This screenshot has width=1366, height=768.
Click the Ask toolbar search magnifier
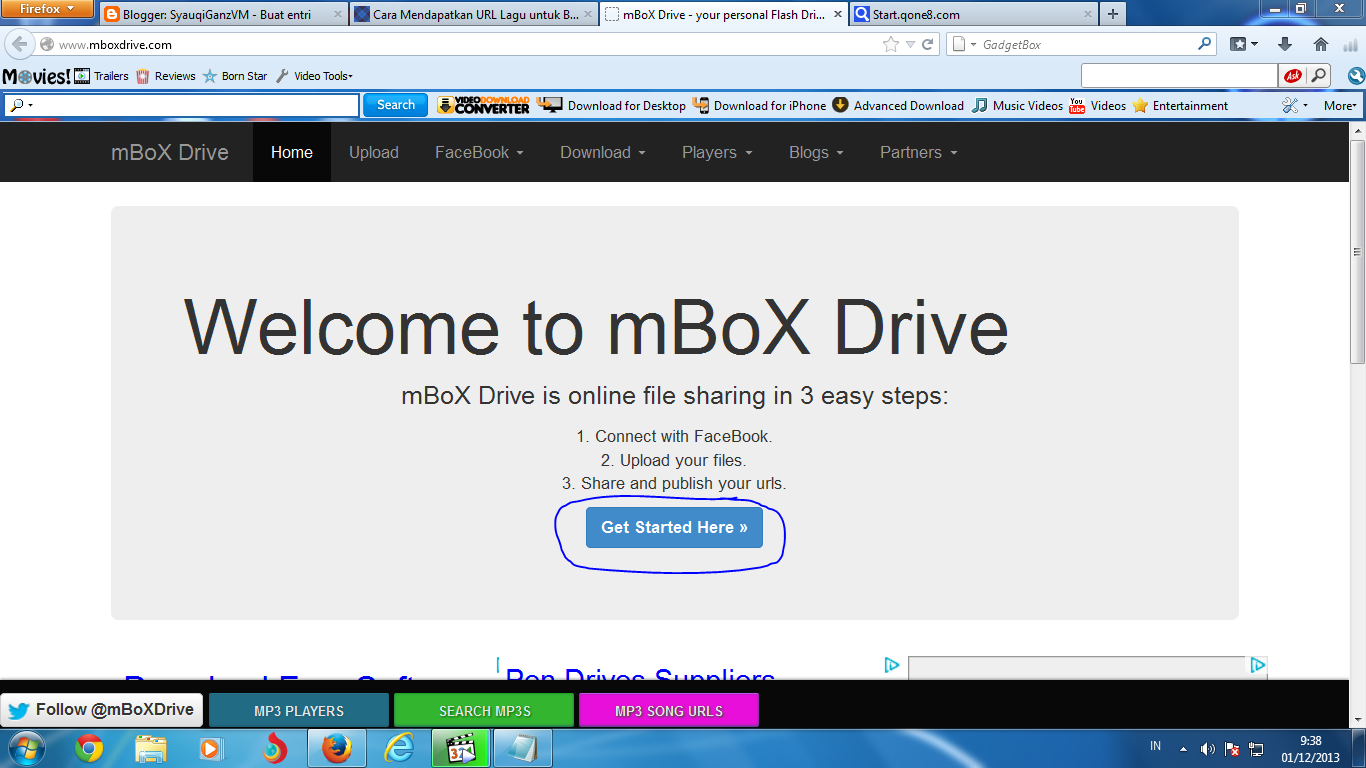pos(1319,76)
